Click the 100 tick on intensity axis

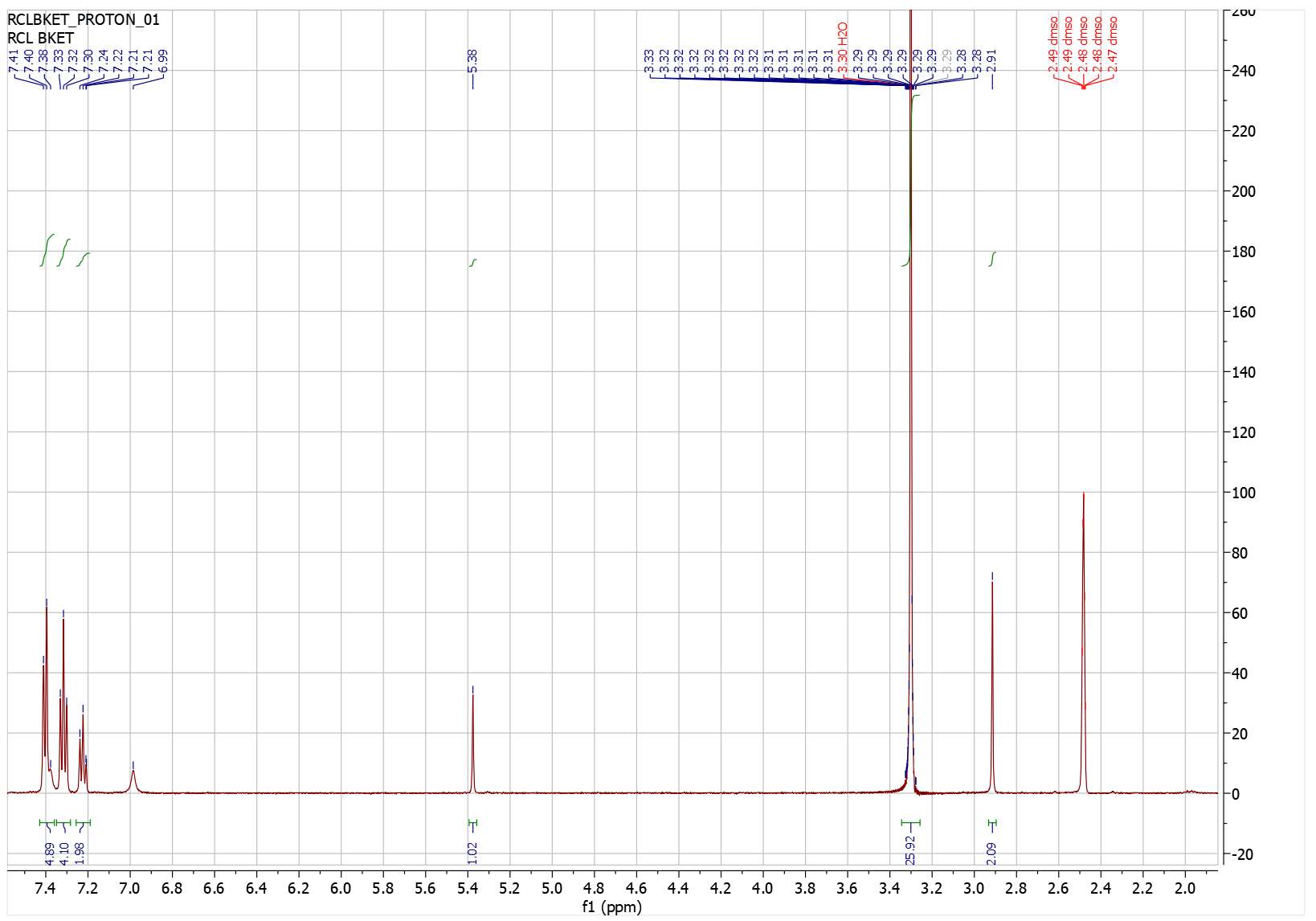click(x=1243, y=493)
